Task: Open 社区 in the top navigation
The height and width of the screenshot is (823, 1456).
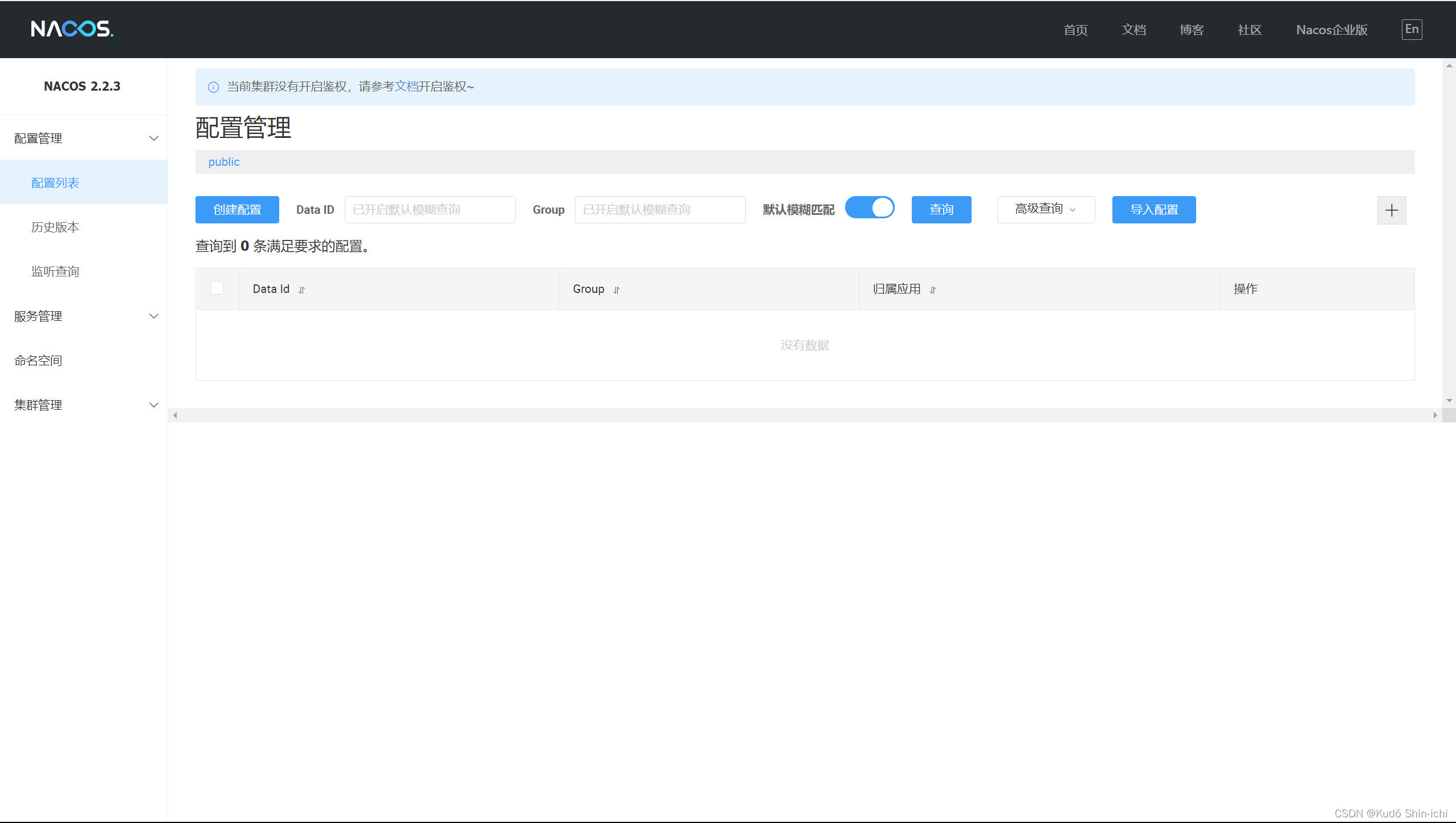Action: tap(1250, 30)
